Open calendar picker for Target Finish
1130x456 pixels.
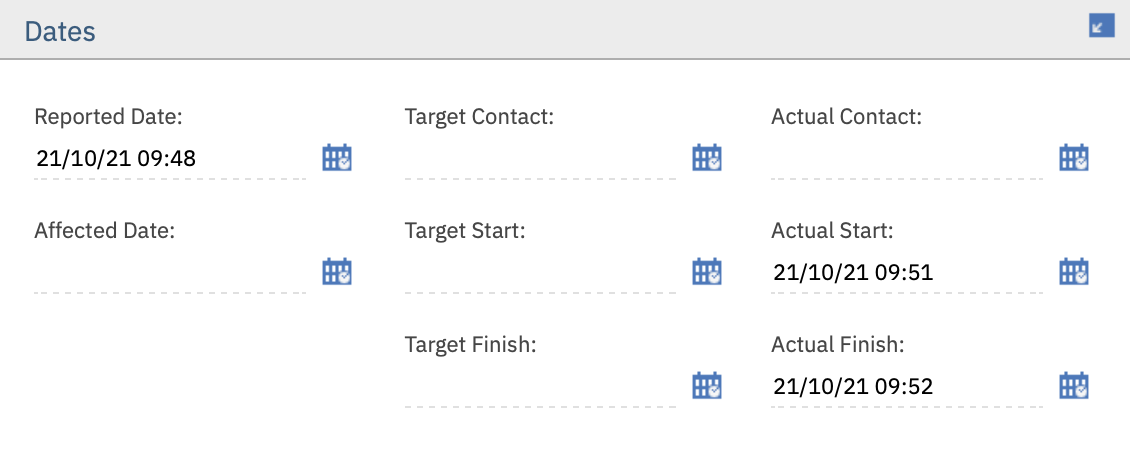tap(707, 386)
